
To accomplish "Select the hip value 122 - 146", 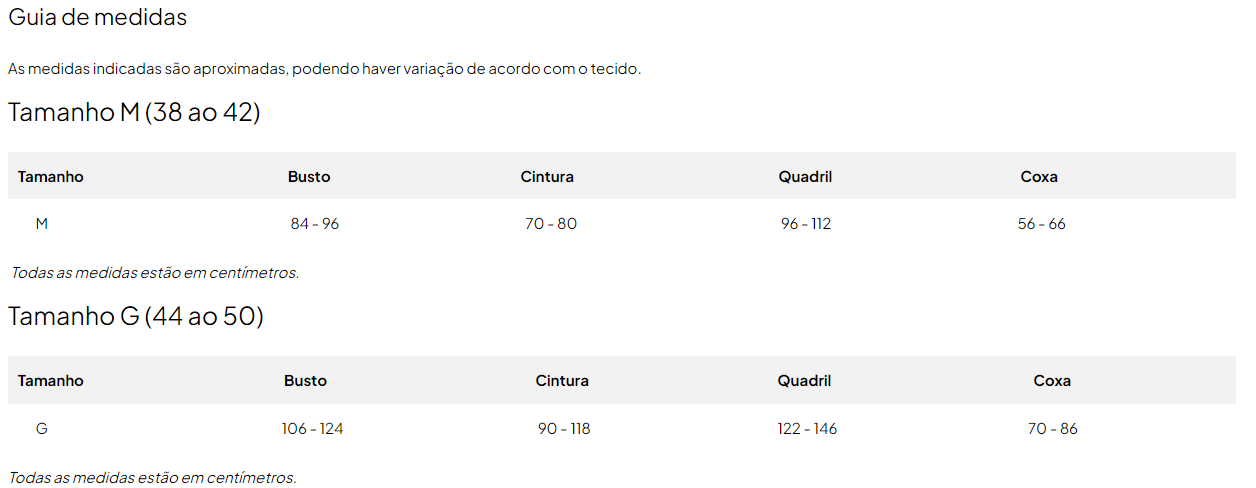I will 807,429.
